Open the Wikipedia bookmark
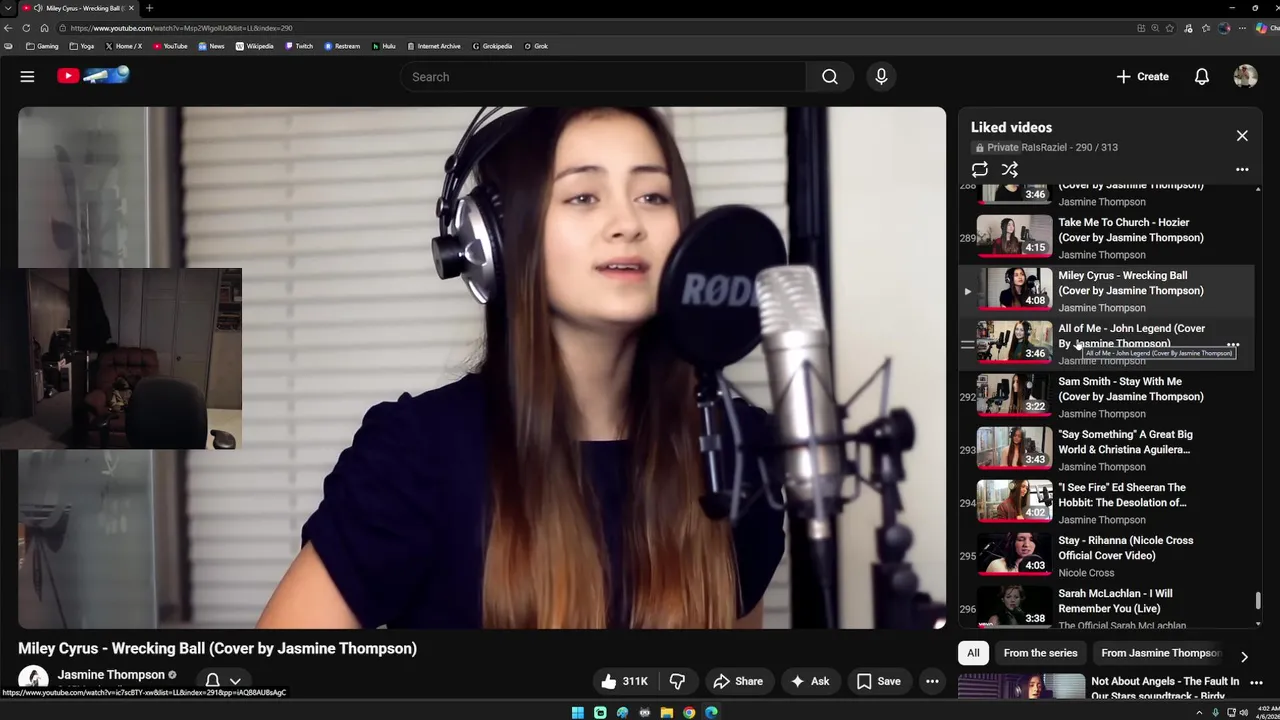The image size is (1280, 720). pyautogui.click(x=255, y=46)
